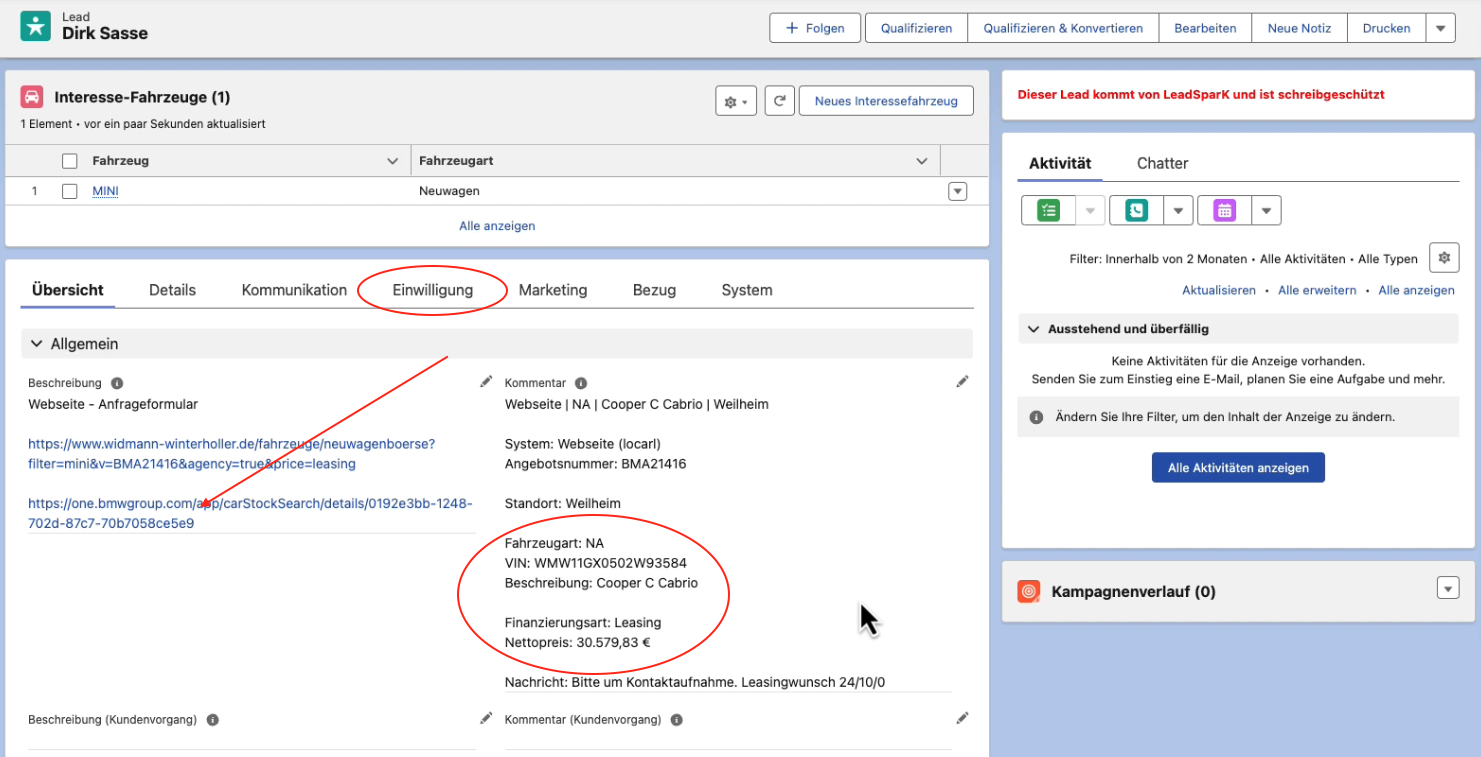Image resolution: width=1481 pixels, height=757 pixels.
Task: Open the MINI vehicle link
Action: click(105, 191)
